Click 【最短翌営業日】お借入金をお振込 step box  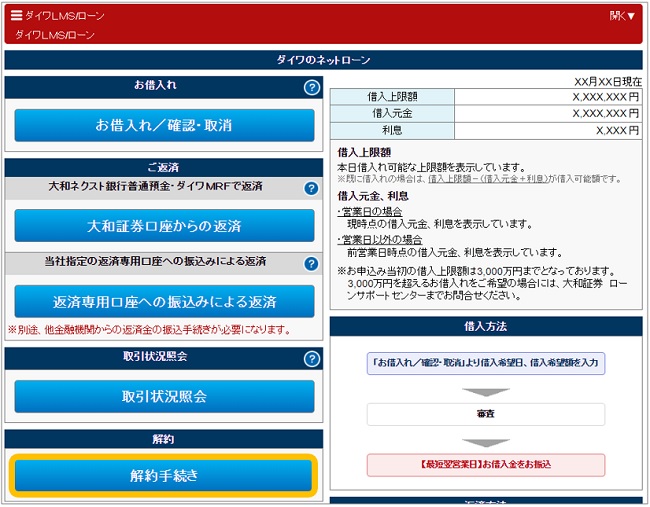click(x=486, y=465)
